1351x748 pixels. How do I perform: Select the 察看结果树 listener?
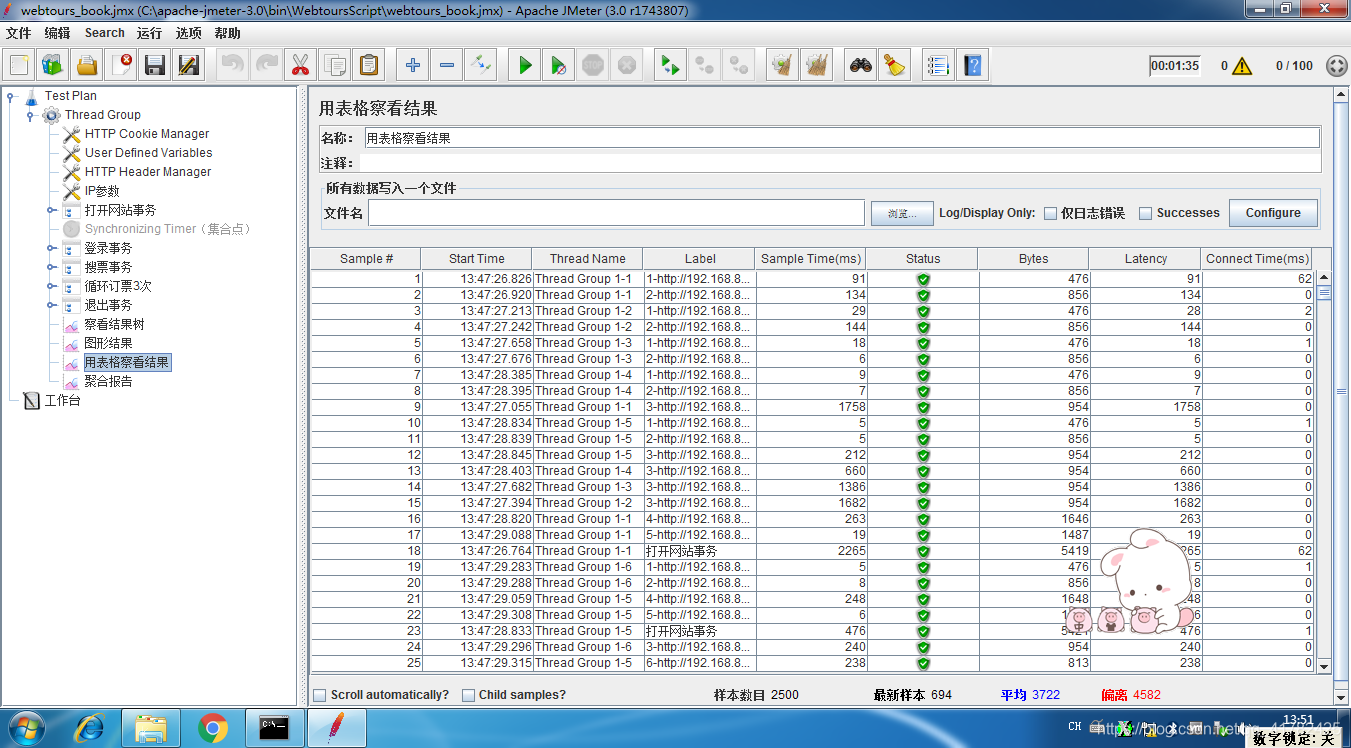pos(114,324)
